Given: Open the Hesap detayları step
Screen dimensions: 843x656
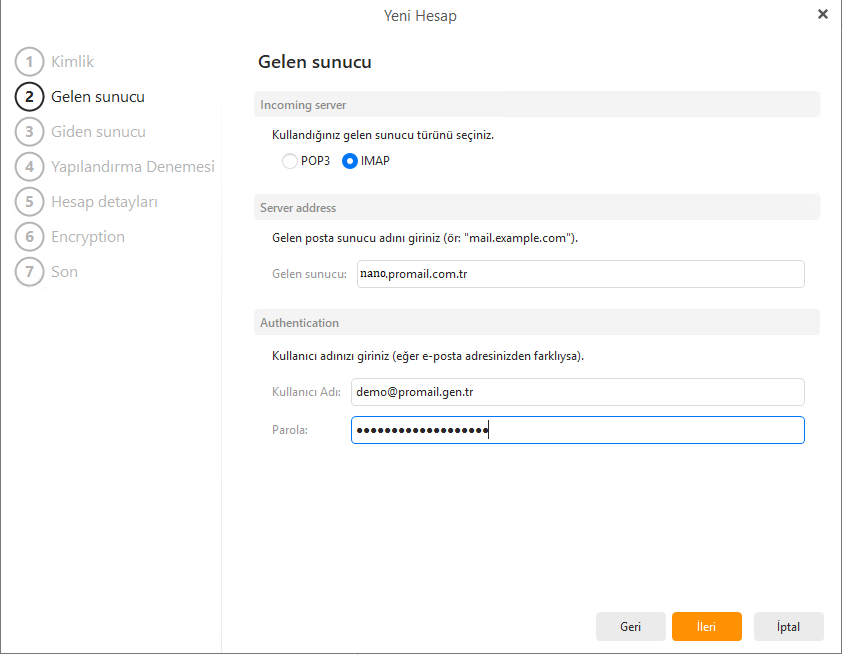Looking at the screenshot, I should pyautogui.click(x=104, y=202).
